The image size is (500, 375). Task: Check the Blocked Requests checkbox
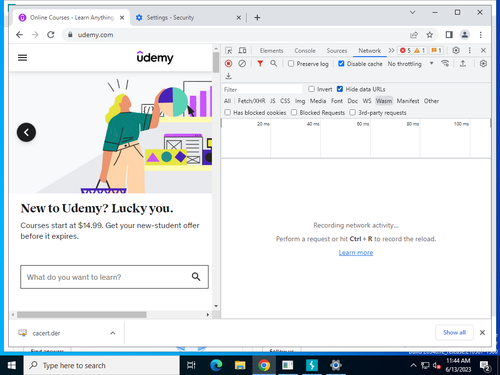coord(294,112)
